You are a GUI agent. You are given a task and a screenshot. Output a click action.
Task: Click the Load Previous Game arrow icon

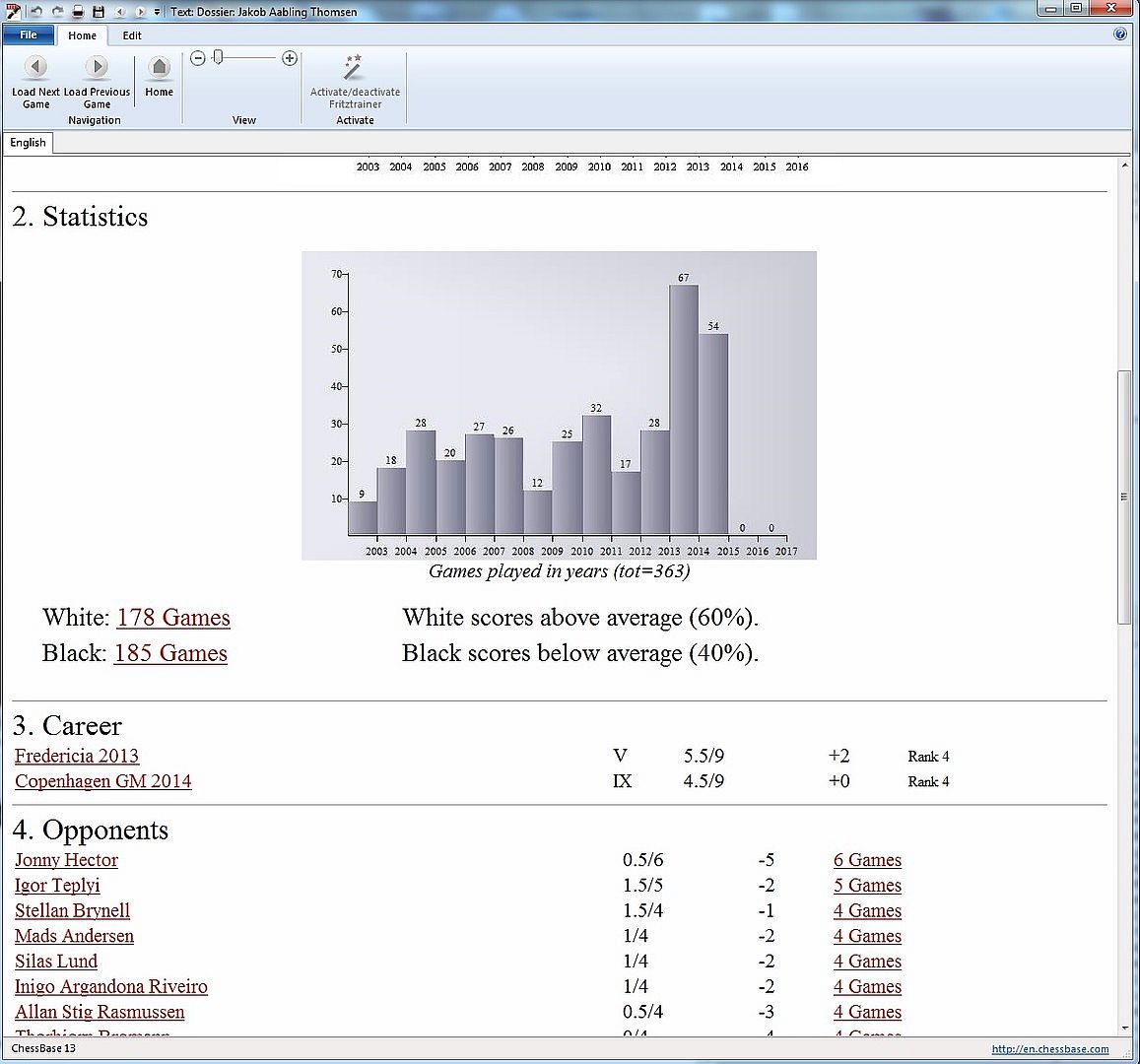pyautogui.click(x=97, y=67)
